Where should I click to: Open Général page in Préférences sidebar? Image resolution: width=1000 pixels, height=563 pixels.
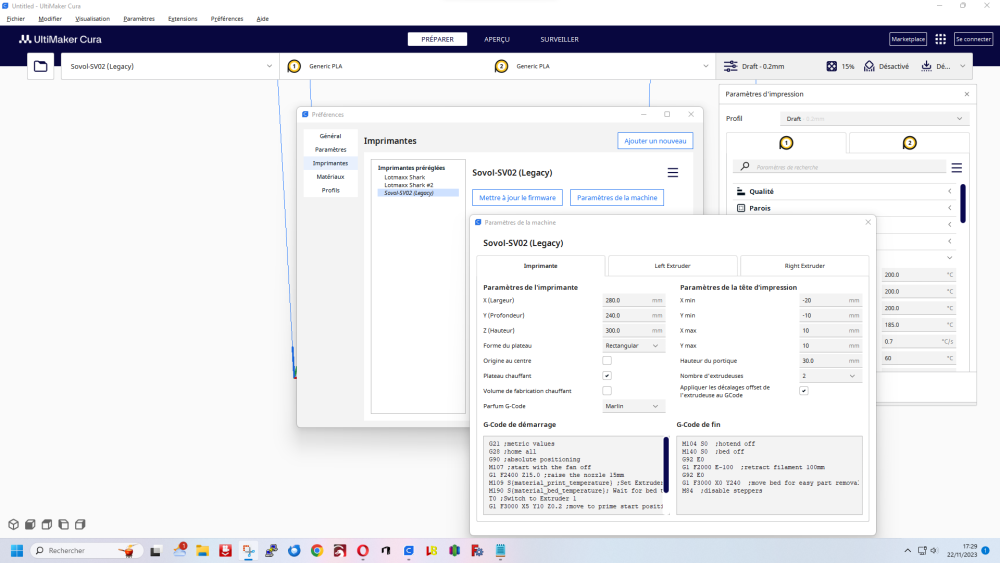[x=330, y=136]
